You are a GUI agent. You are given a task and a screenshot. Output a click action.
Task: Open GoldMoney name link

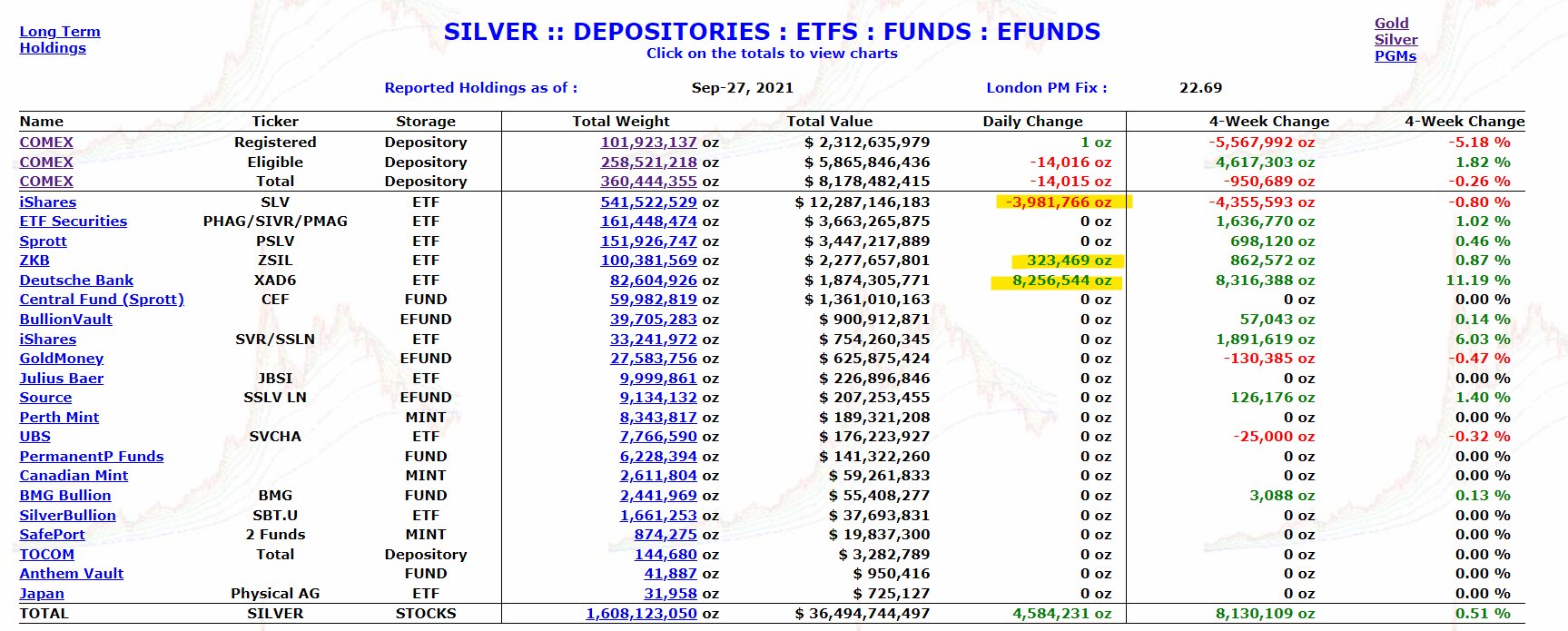tap(62, 359)
